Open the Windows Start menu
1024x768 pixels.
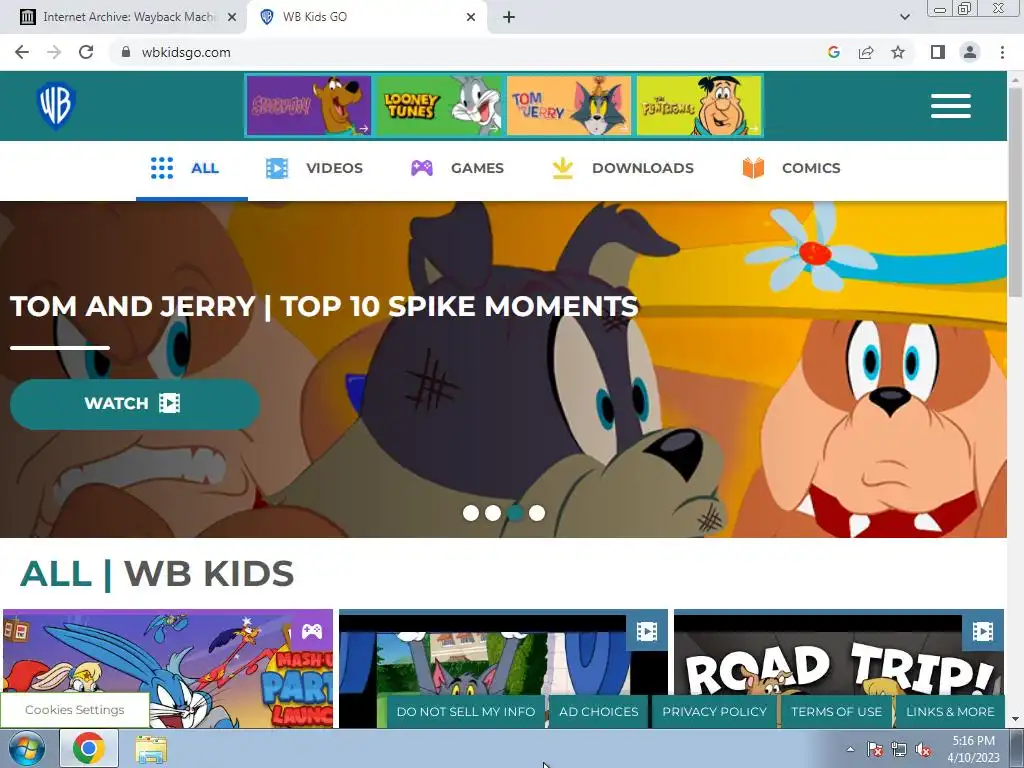click(x=27, y=748)
